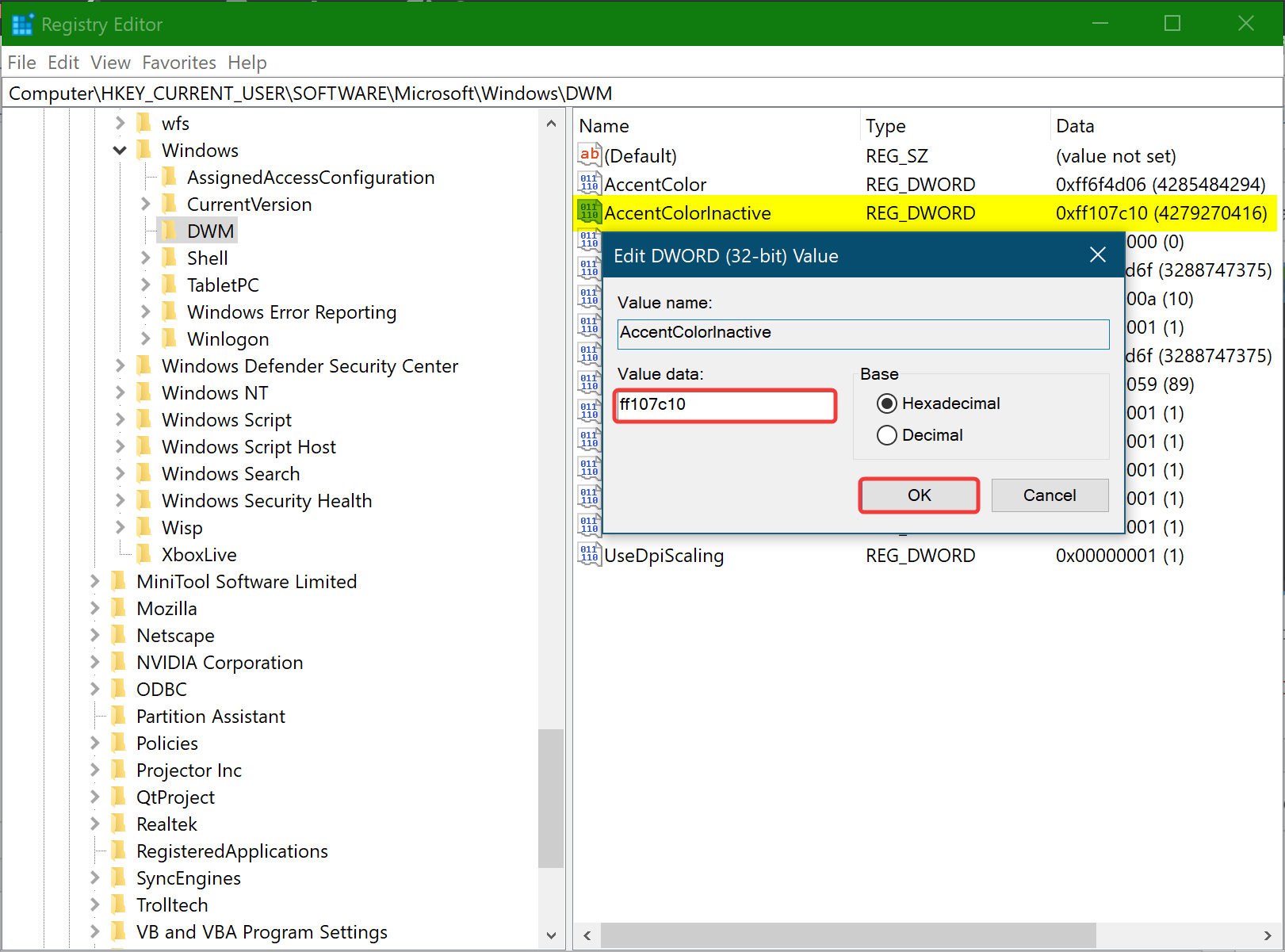Expand the MiniTool Software Limited key
Image resolution: width=1285 pixels, height=952 pixels.
94,581
